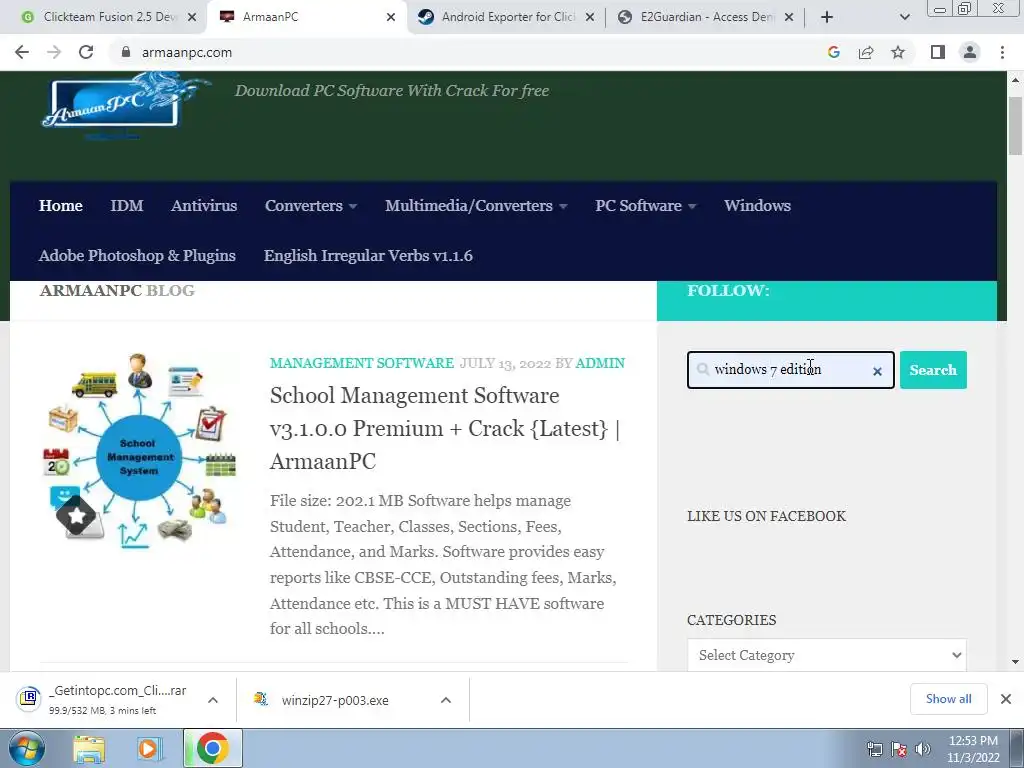Reload the armaanpc.com page
The width and height of the screenshot is (1024, 768).
[86, 52]
